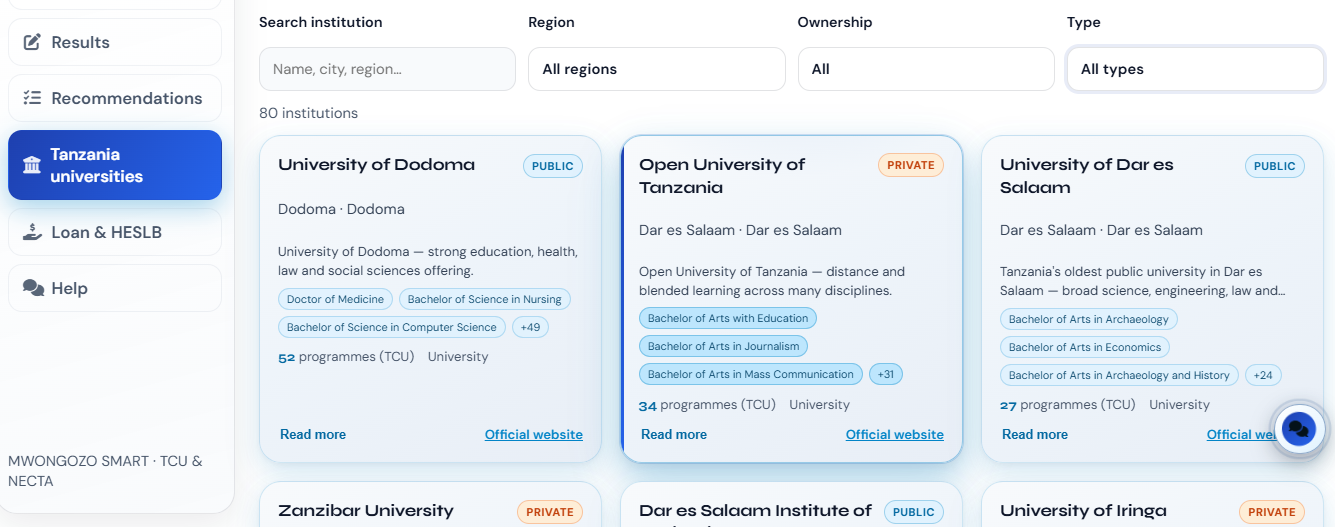
Task: Focus the Search institution input field
Action: pos(387,69)
